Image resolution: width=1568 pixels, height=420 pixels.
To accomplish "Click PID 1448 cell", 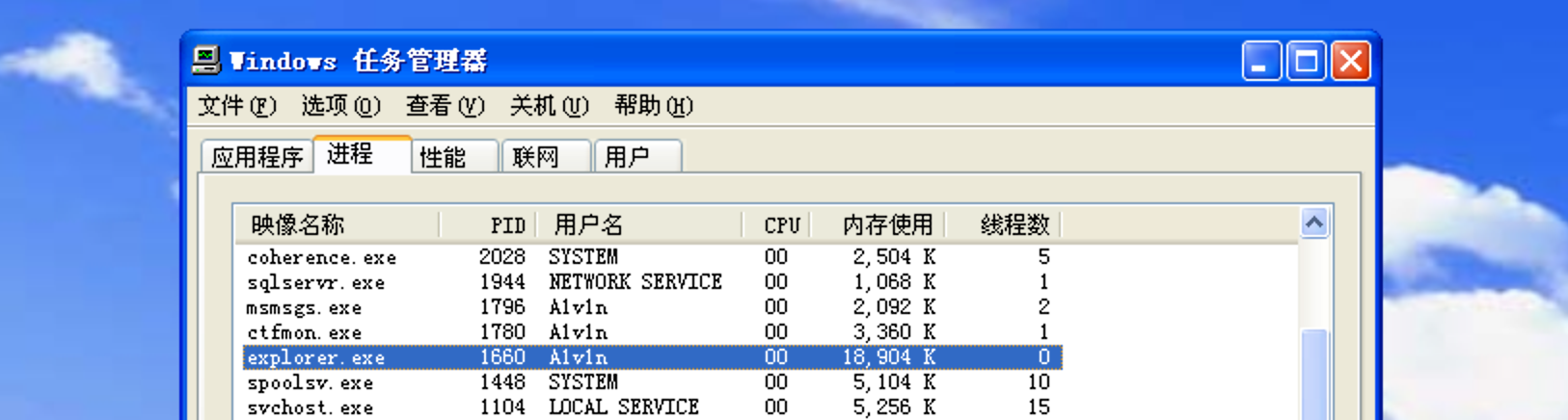I will pos(502,382).
